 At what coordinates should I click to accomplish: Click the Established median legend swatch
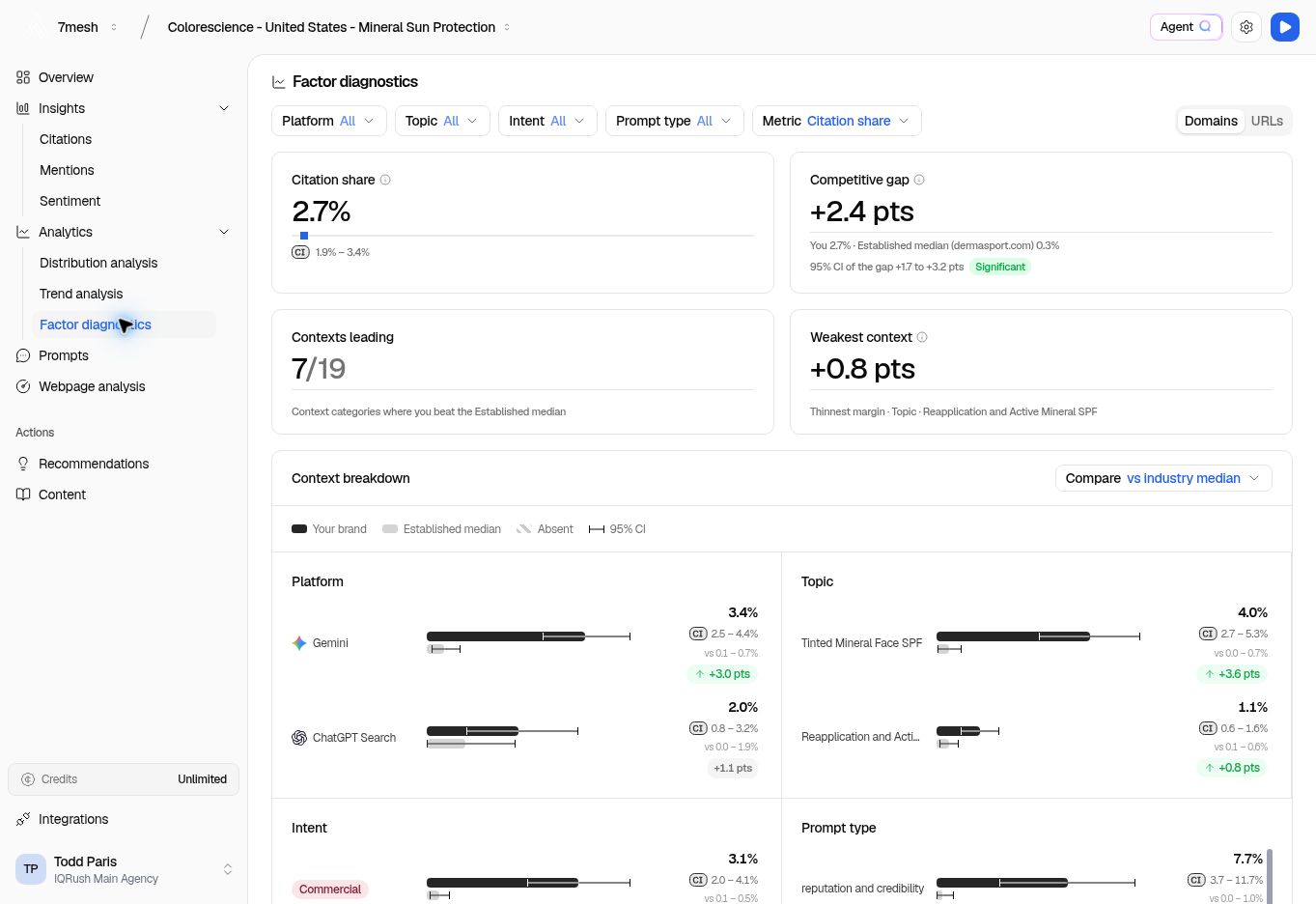[x=390, y=529]
